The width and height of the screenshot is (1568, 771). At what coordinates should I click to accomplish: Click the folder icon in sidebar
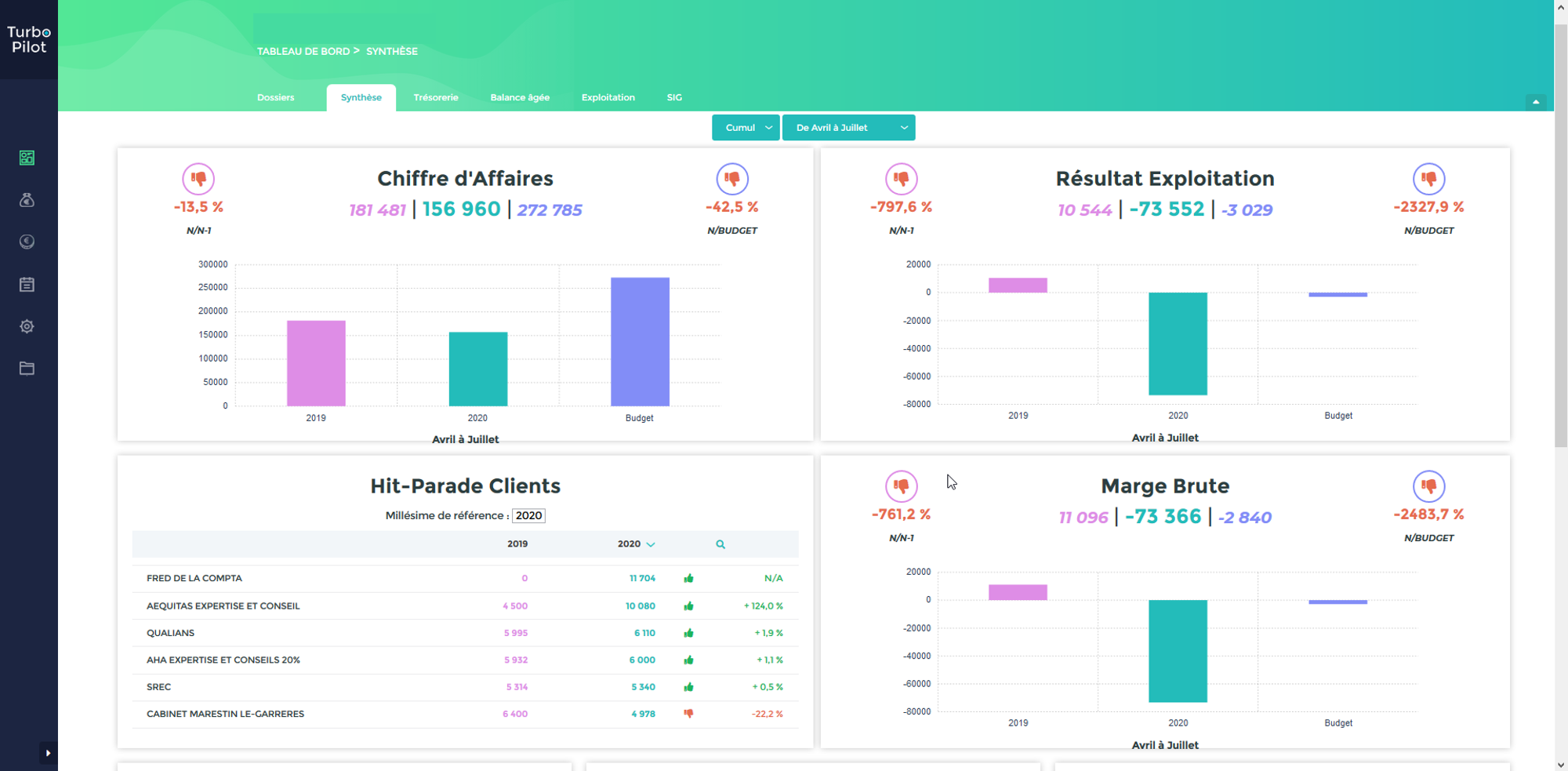(x=27, y=369)
